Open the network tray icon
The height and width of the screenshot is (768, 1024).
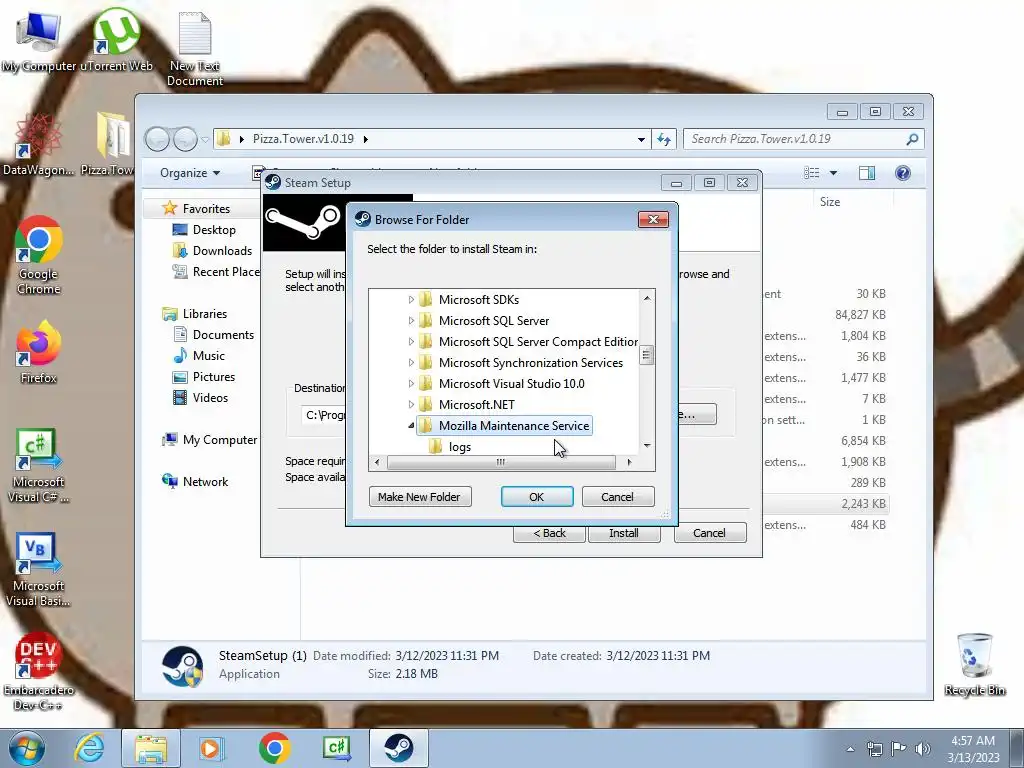874,748
